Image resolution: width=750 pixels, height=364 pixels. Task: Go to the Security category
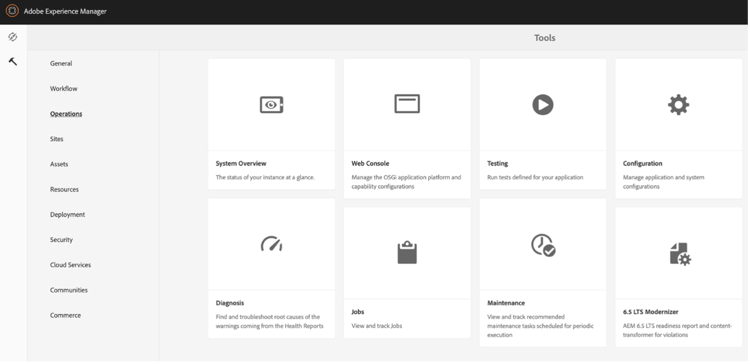point(61,240)
